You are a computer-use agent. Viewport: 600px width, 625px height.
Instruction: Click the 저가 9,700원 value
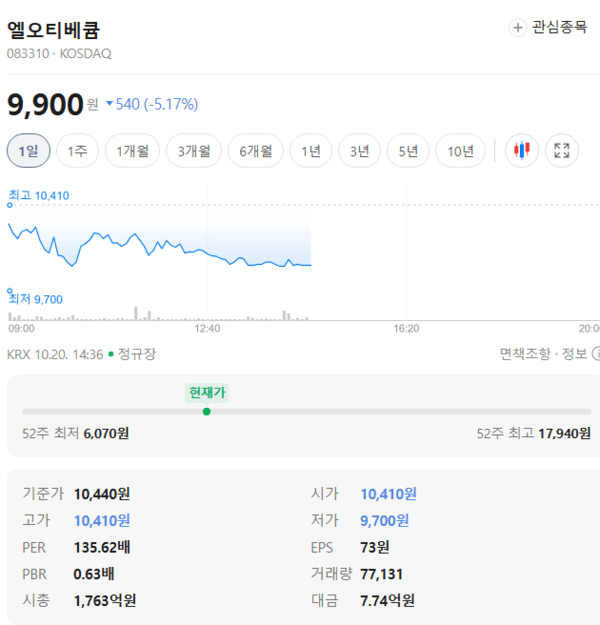(384, 521)
